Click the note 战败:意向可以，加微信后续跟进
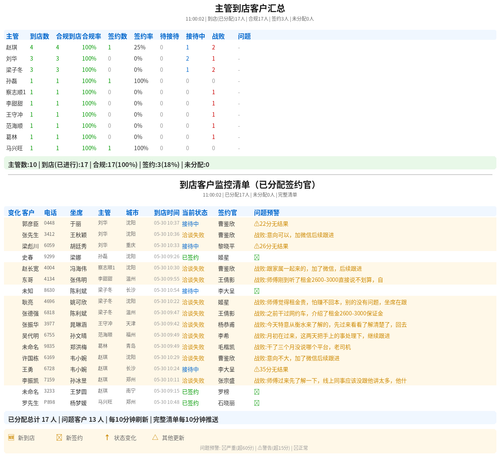The width and height of the screenshot is (500, 470). point(294,235)
